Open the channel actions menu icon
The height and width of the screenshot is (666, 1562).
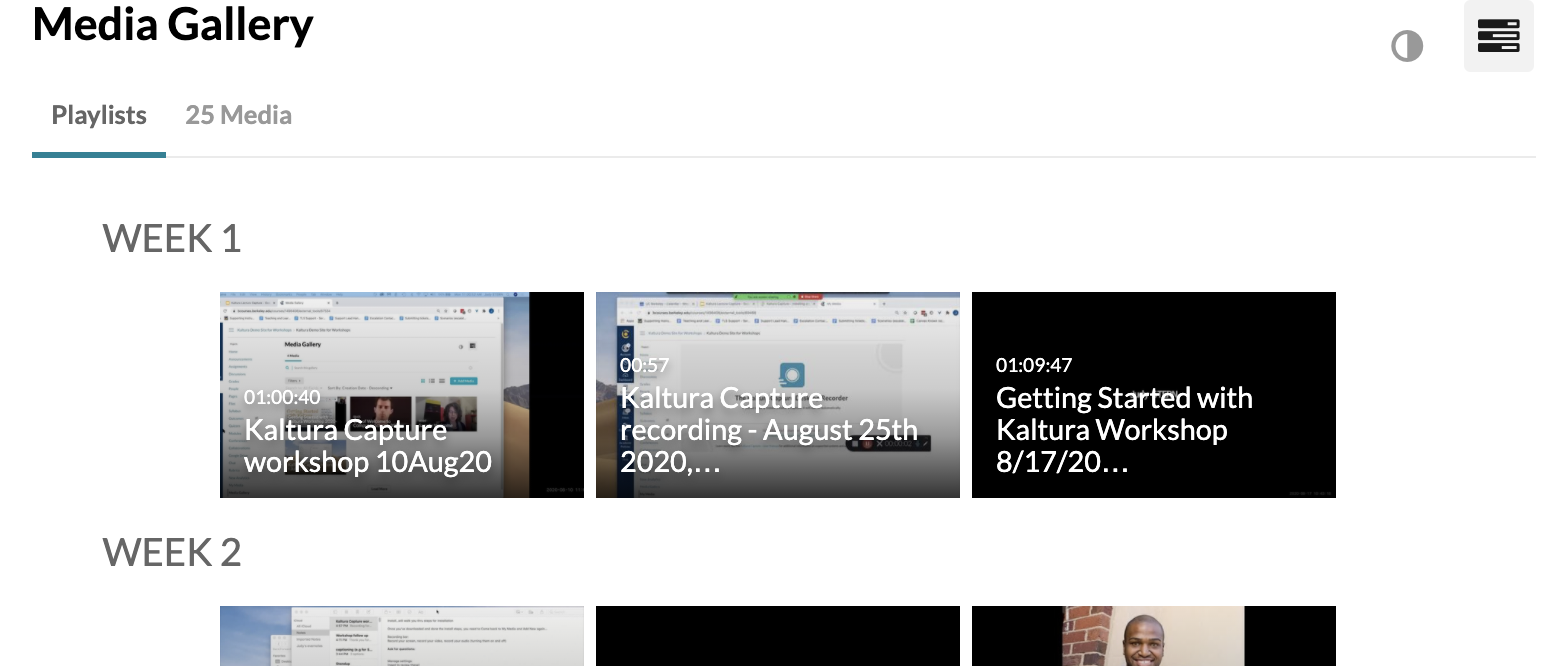point(1498,37)
